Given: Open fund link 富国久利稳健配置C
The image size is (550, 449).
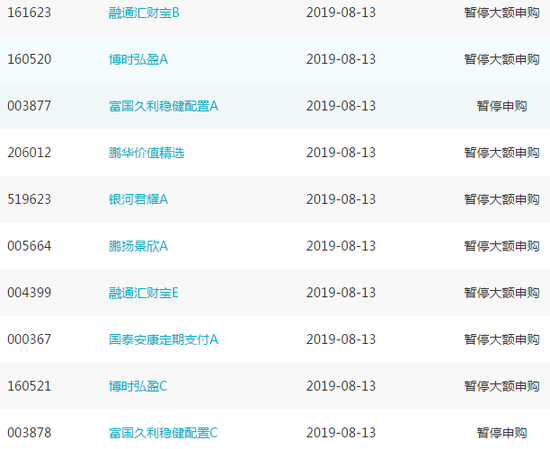Looking at the screenshot, I should click(x=163, y=433).
